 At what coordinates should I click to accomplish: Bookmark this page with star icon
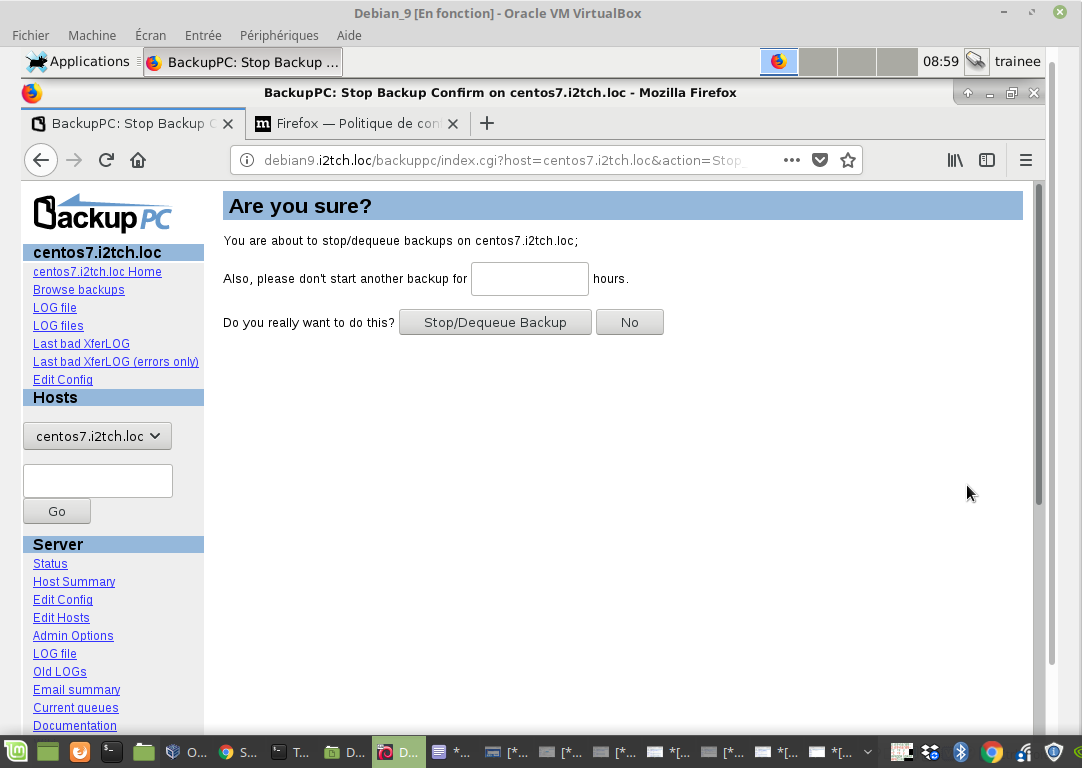[848, 160]
